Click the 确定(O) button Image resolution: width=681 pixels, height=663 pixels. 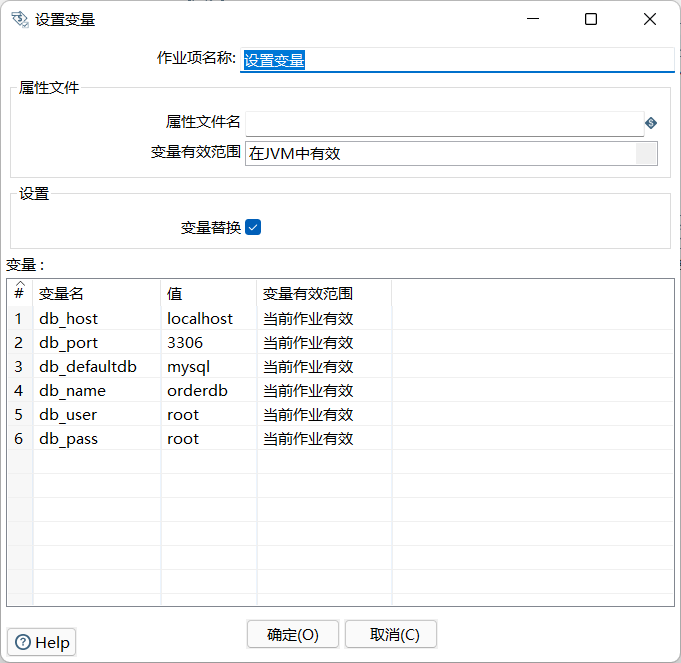[293, 634]
